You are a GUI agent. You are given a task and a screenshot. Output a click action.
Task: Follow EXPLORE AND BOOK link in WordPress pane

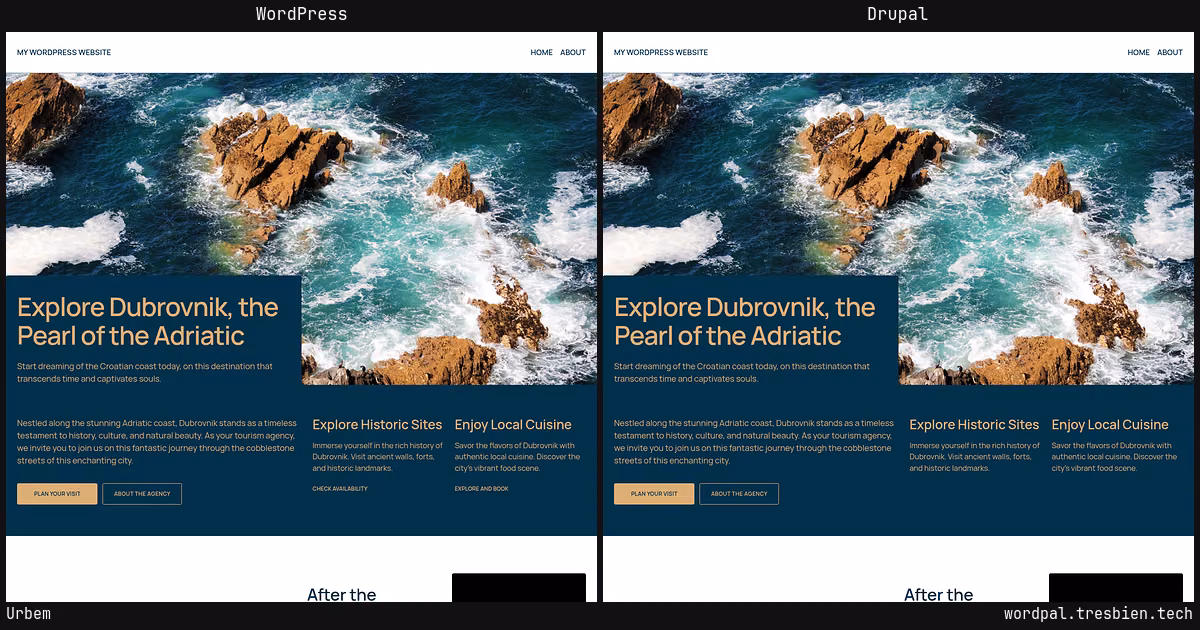click(481, 489)
